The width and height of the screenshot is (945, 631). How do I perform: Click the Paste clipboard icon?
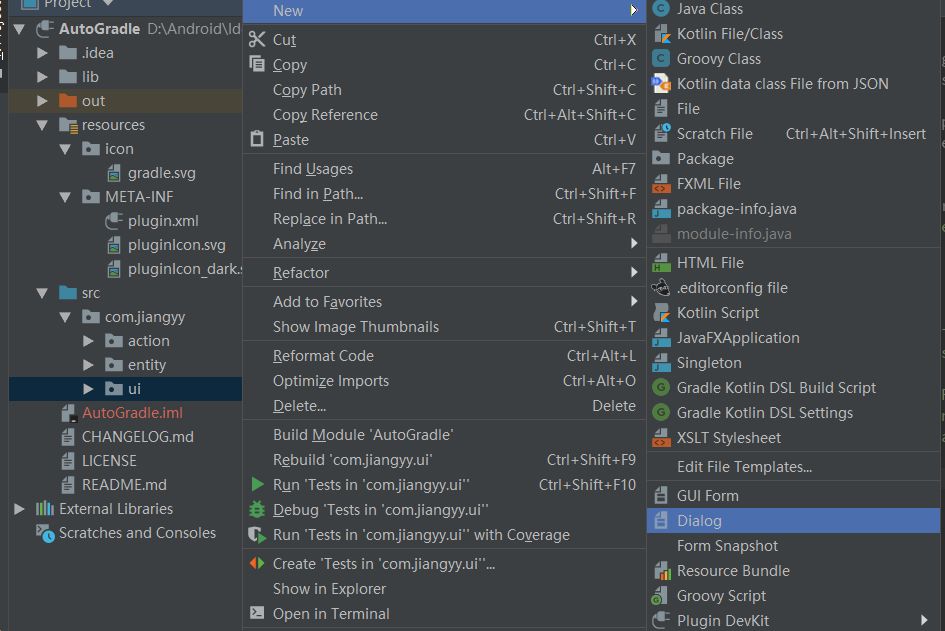click(257, 139)
